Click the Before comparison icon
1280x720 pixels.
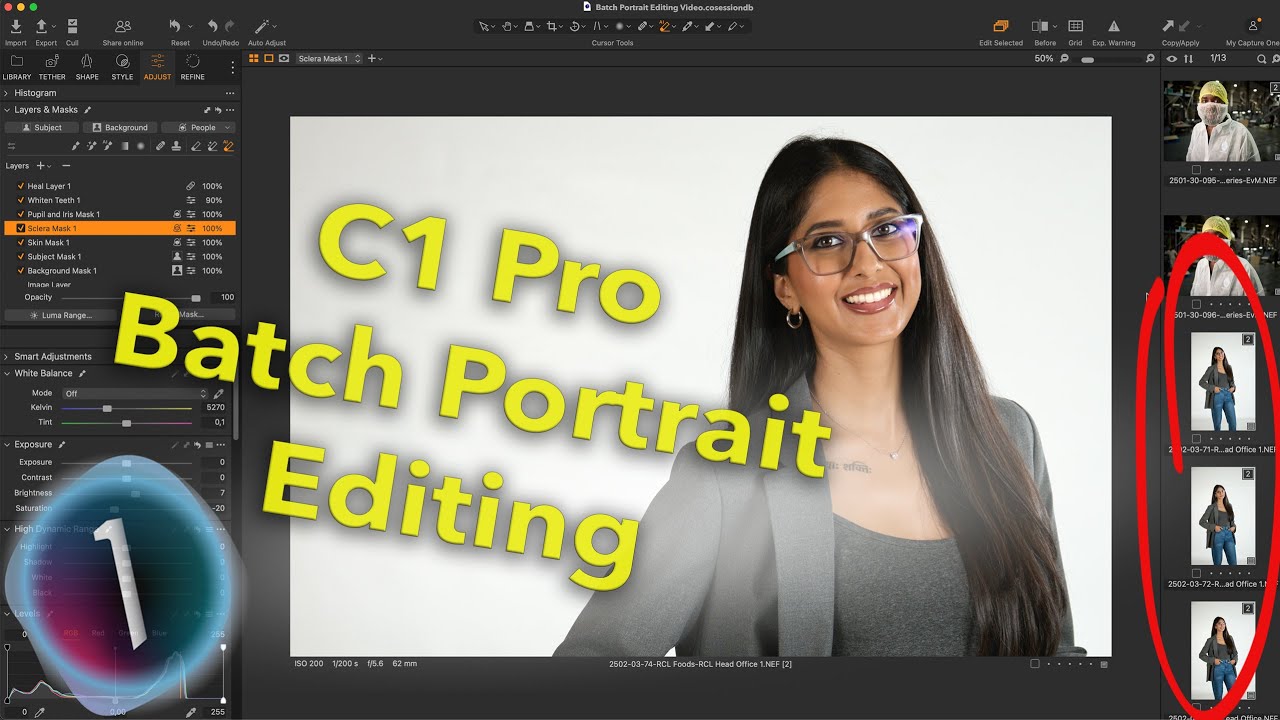coord(1040,26)
